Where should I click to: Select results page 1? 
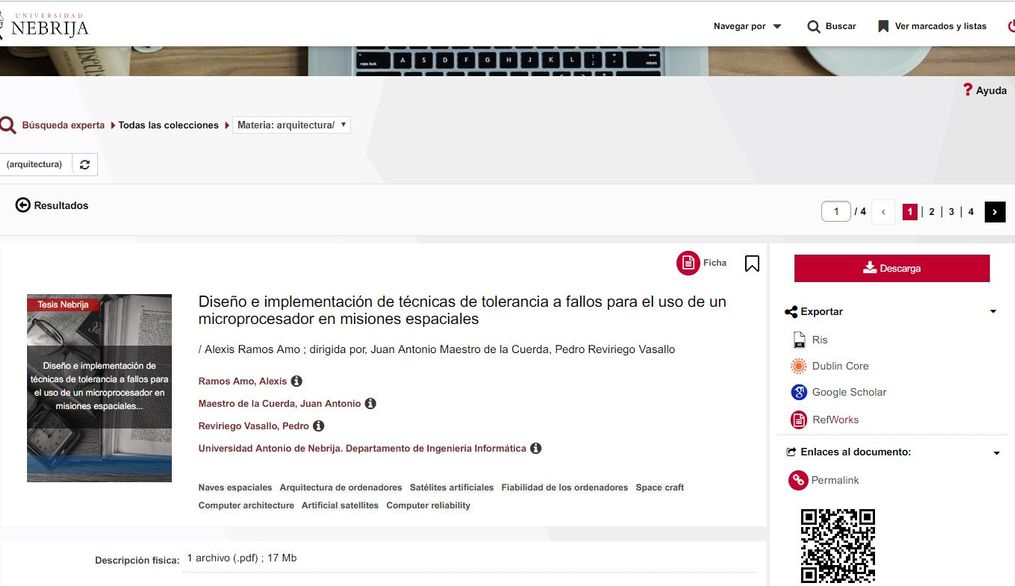tap(909, 212)
